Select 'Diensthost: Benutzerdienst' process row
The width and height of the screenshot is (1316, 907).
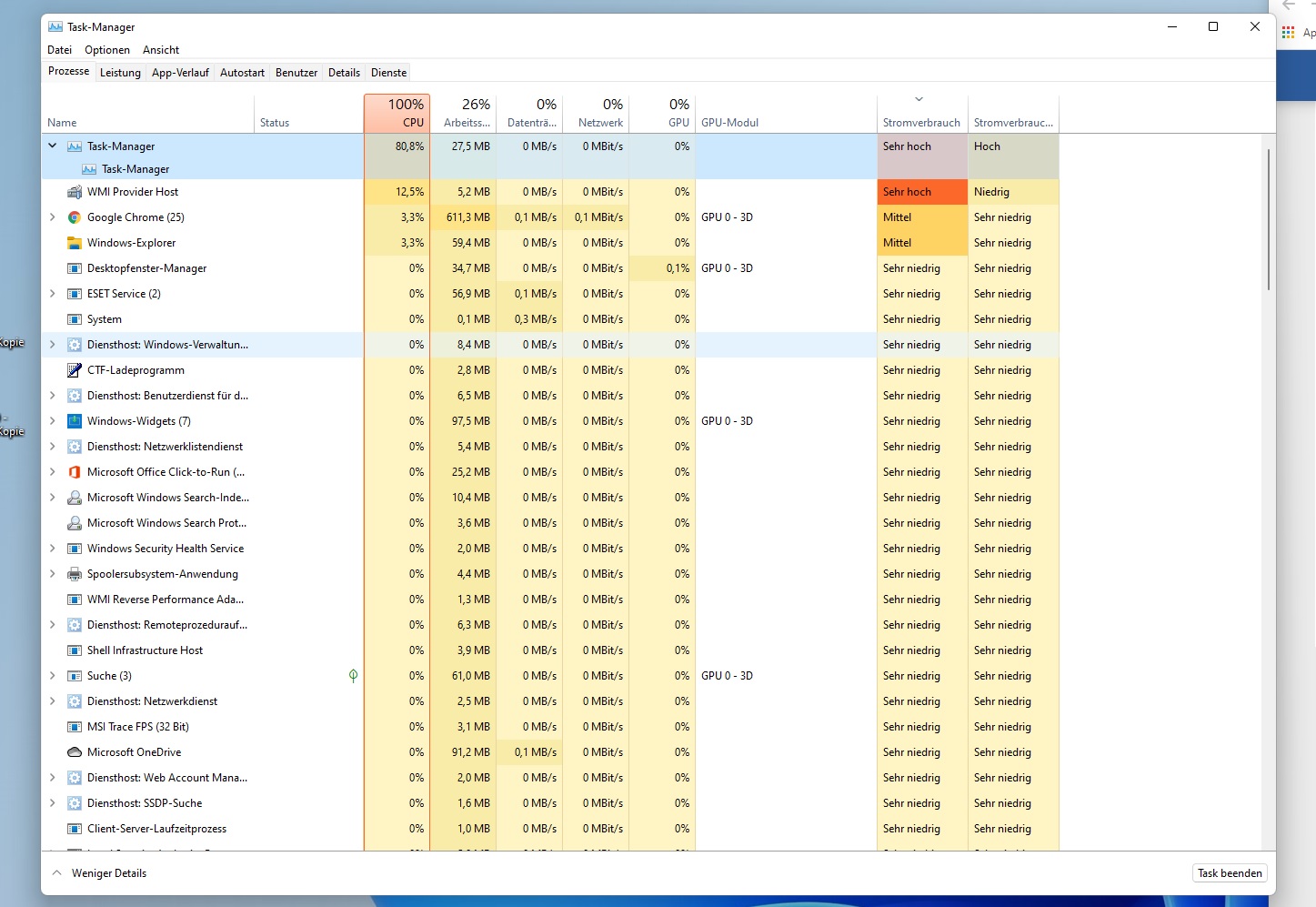(549, 396)
